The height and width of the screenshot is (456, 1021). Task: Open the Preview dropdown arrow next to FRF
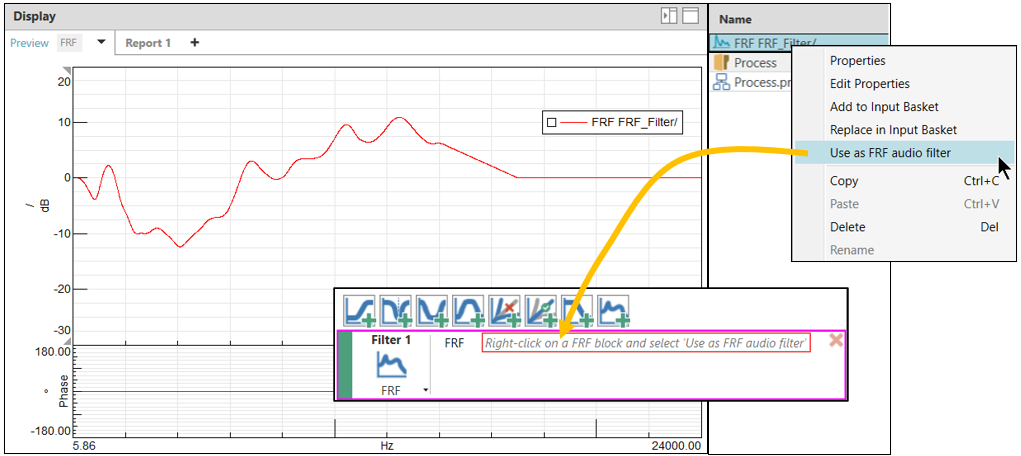[101, 43]
